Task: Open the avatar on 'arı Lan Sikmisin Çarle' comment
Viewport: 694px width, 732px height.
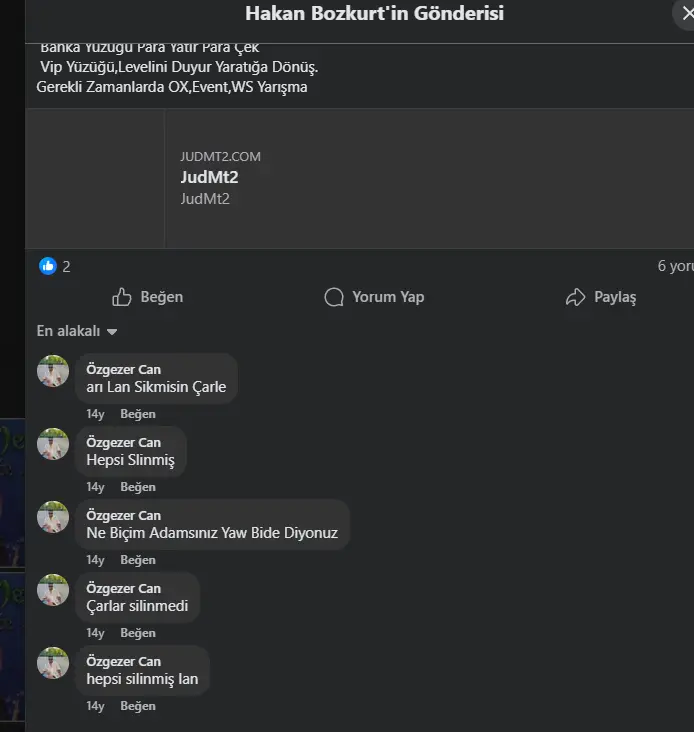Action: pos(53,371)
